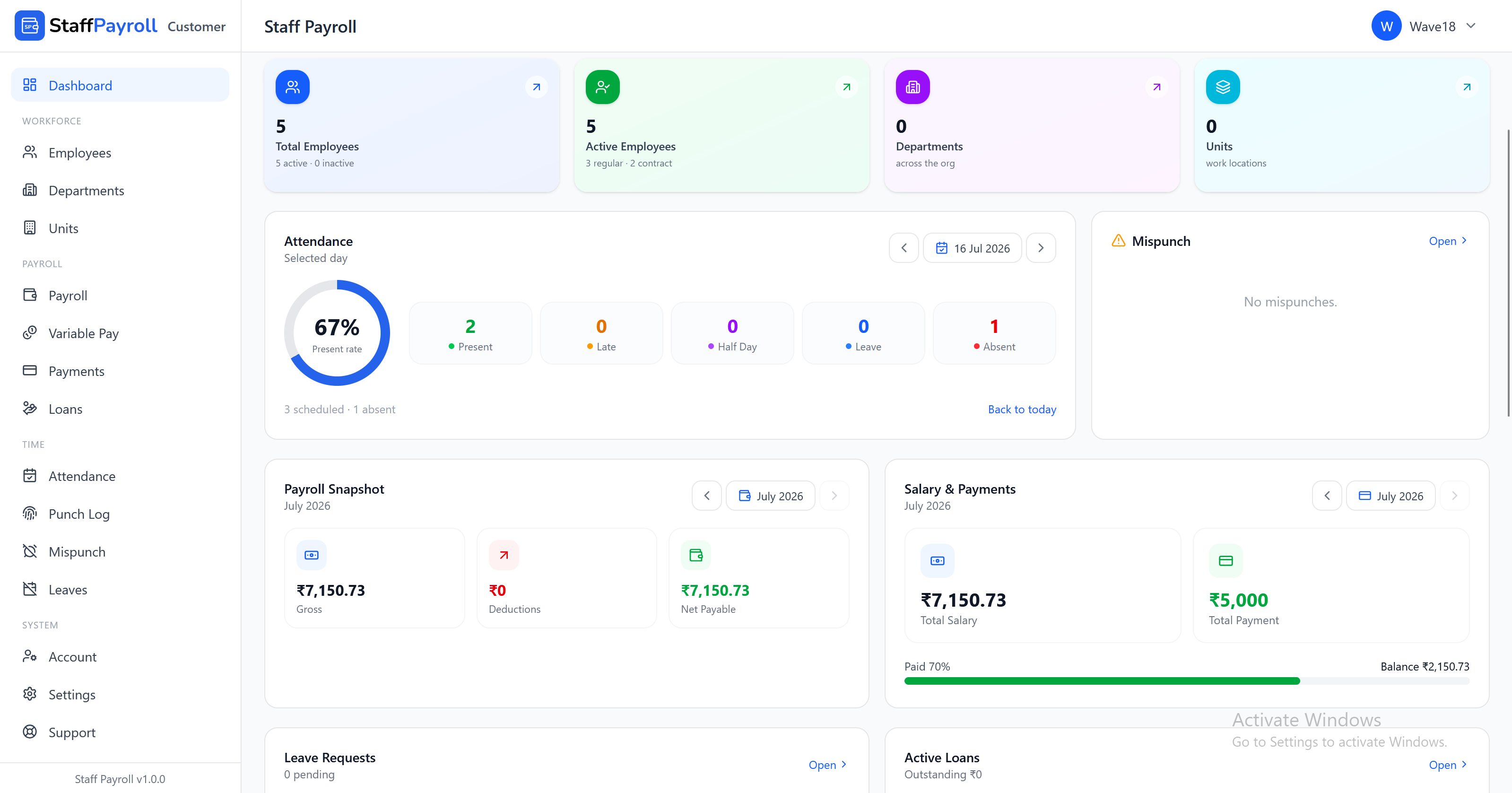Viewport: 1512px width, 793px height.
Task: Click the Mispunch sidebar icon
Action: click(30, 552)
